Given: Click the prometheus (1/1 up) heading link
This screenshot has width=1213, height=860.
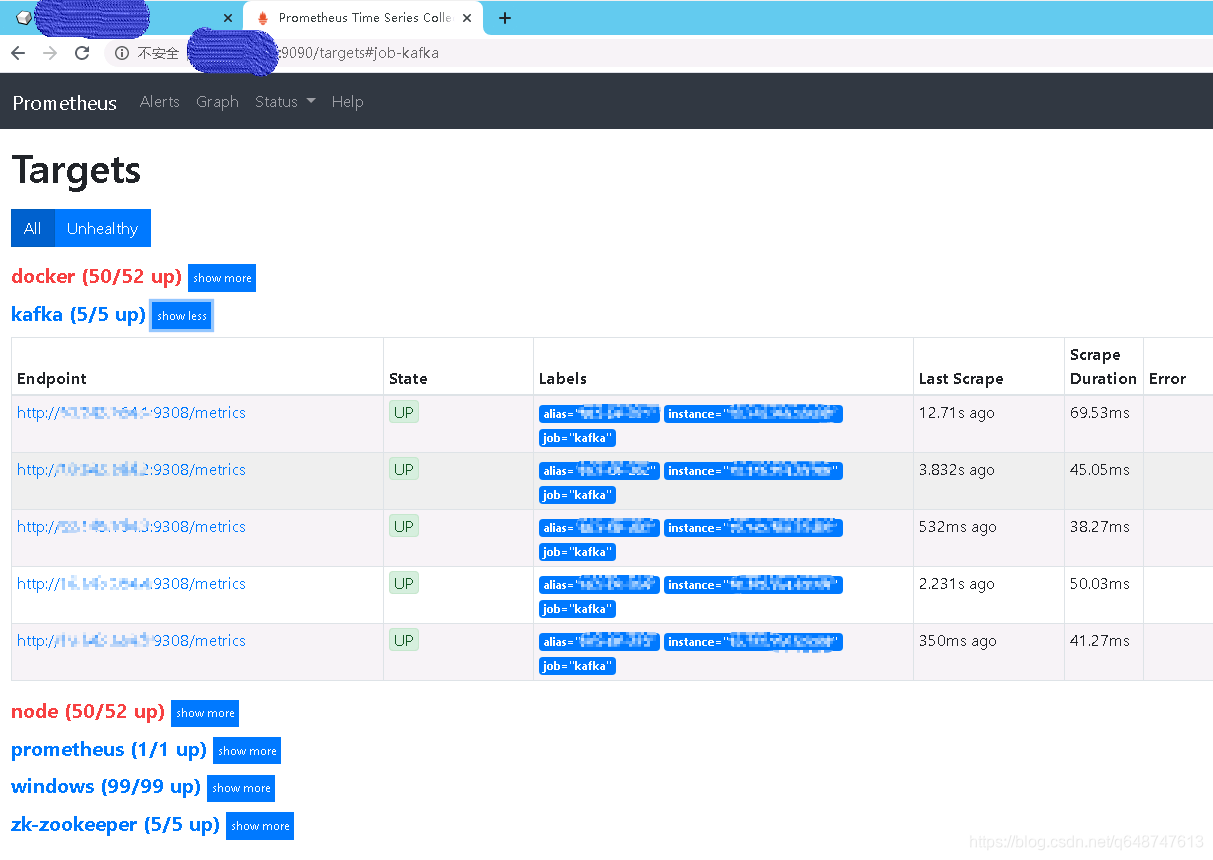Looking at the screenshot, I should 109,749.
